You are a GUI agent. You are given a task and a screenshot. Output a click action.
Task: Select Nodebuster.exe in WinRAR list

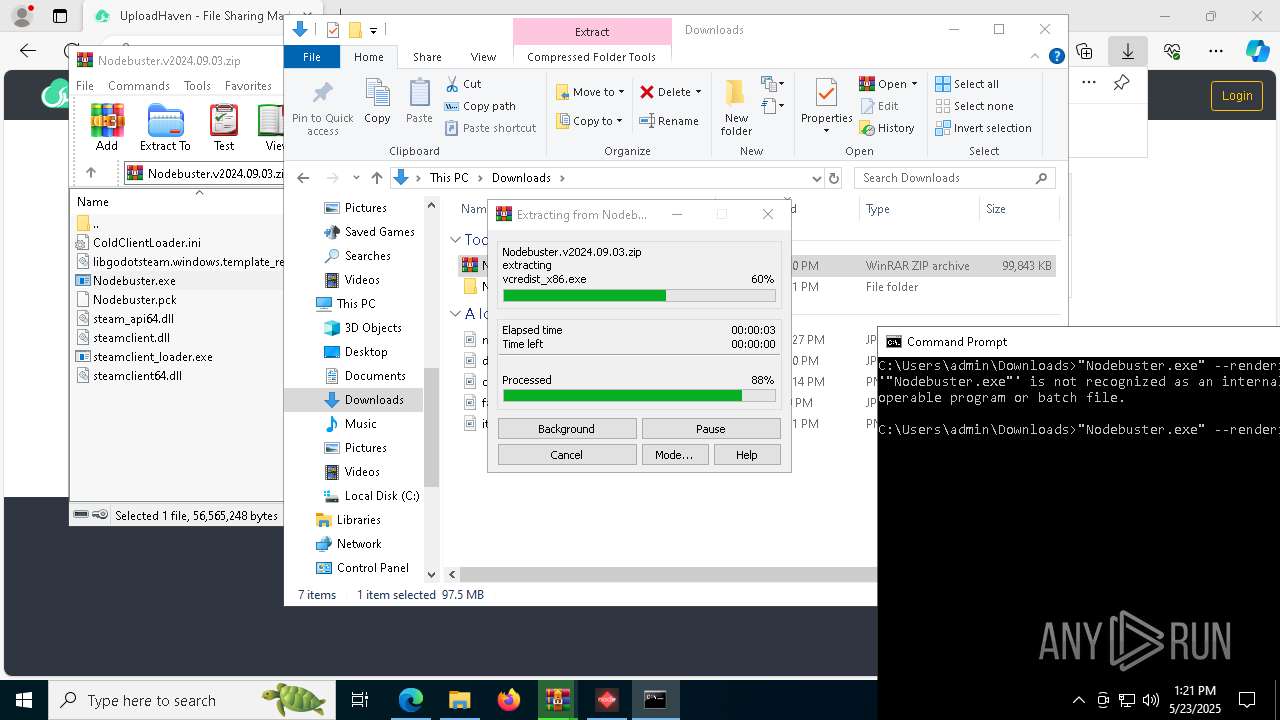coord(134,281)
